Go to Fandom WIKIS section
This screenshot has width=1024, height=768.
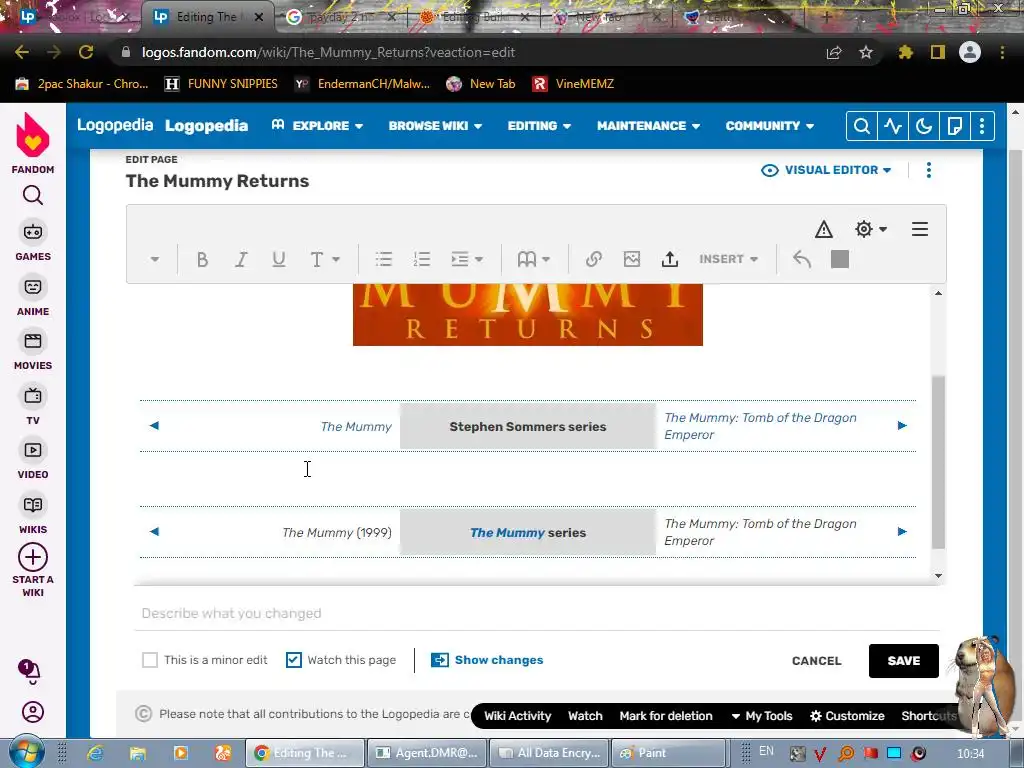pyautogui.click(x=33, y=515)
